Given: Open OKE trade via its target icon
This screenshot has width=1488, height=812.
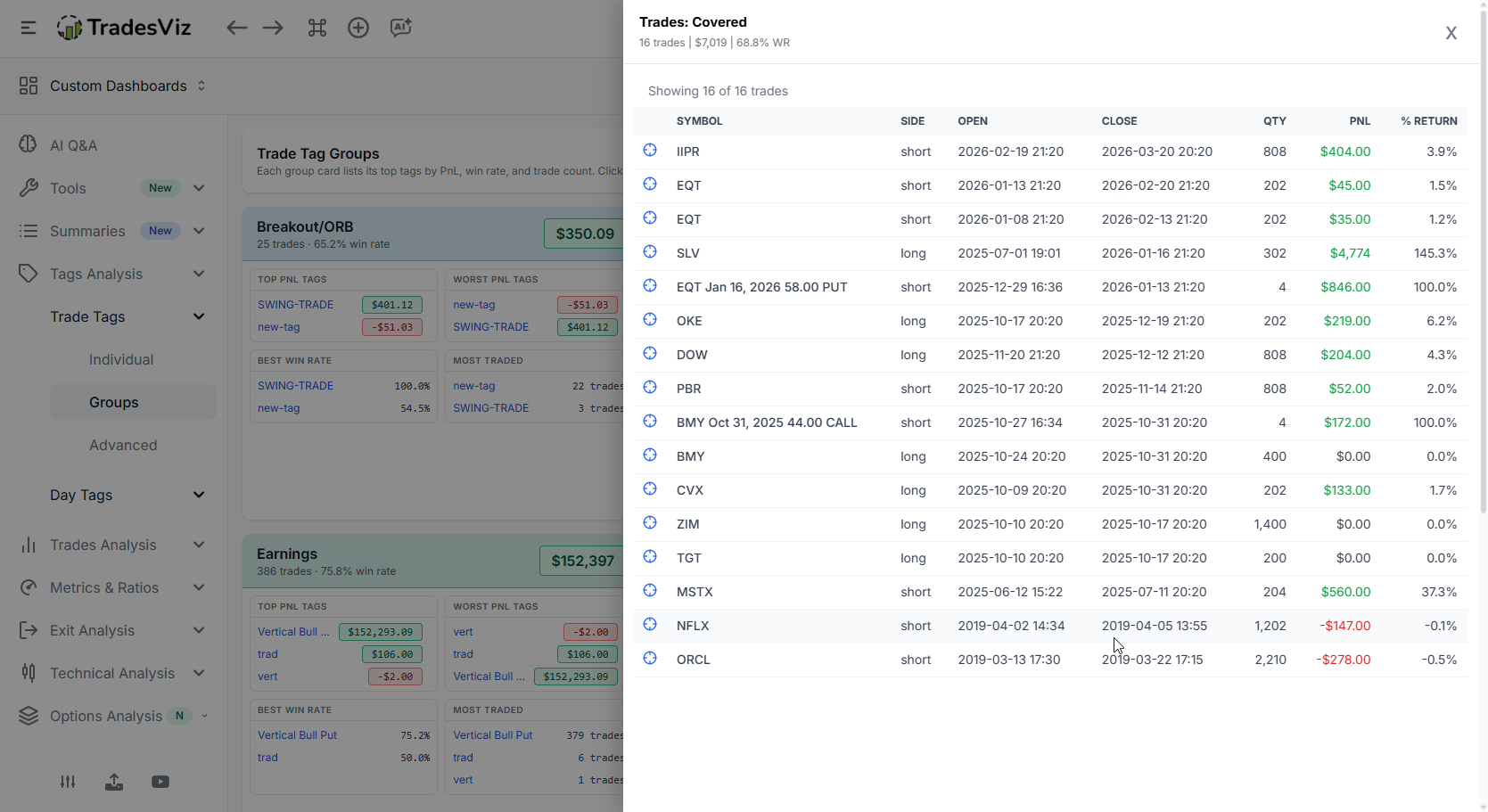Looking at the screenshot, I should click(x=650, y=320).
